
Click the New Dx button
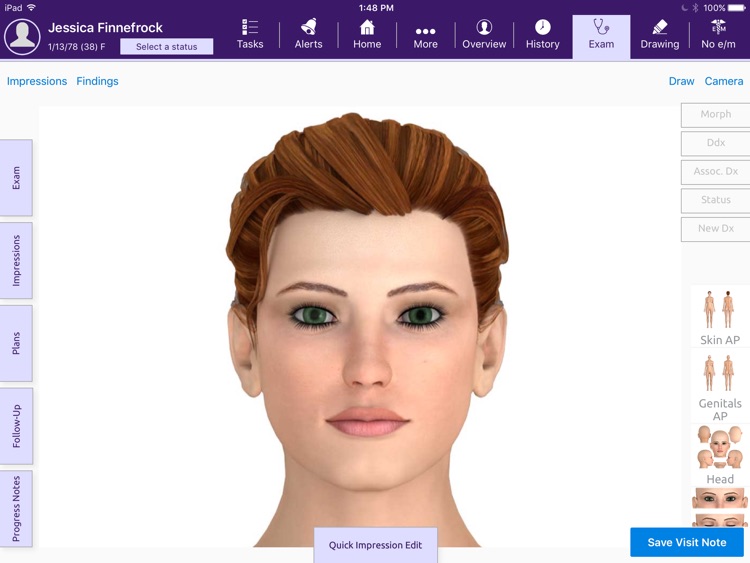pyautogui.click(x=716, y=229)
